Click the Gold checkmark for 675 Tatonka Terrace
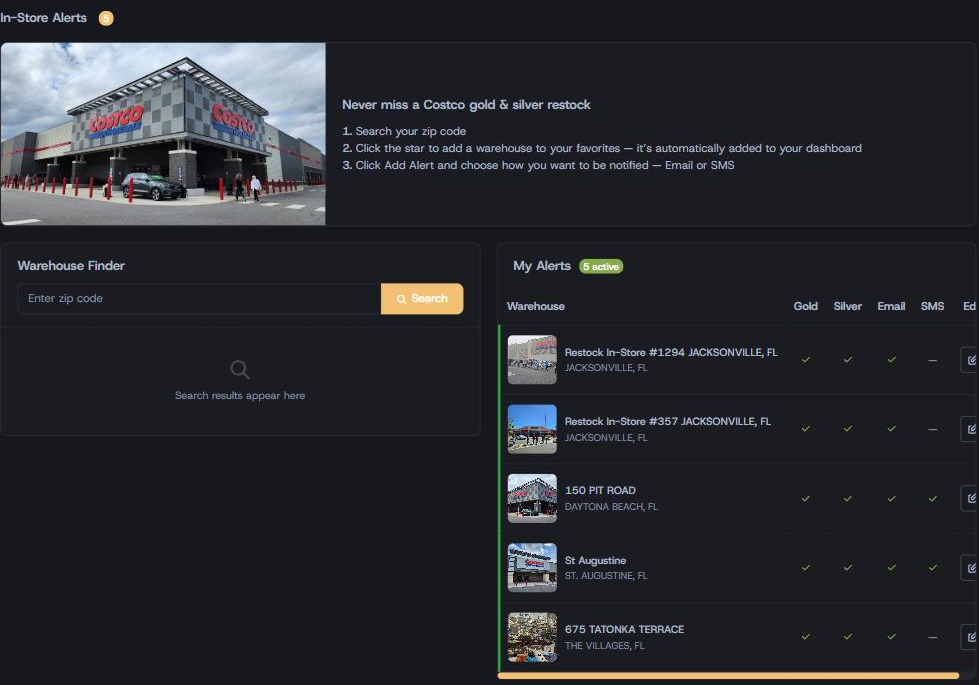The height and width of the screenshot is (685, 979). (x=805, y=637)
